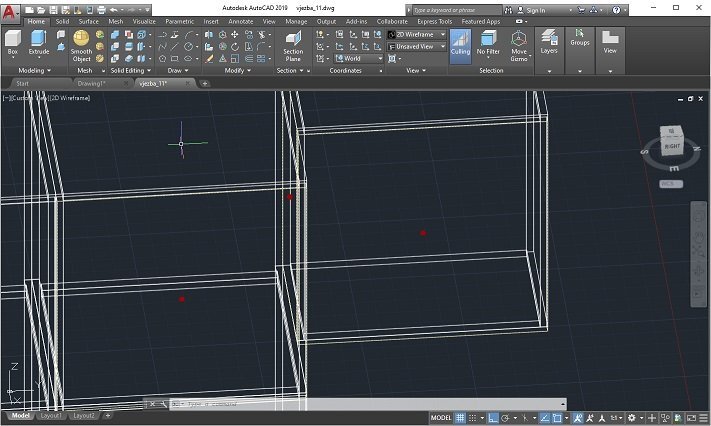Switch to Layout1 tab

(x=51, y=416)
